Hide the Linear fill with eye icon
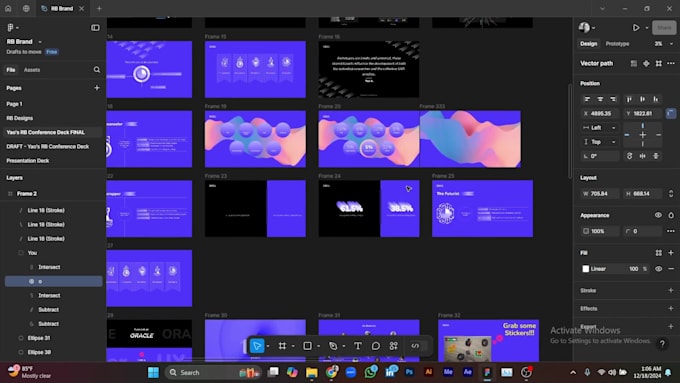The image size is (680, 383). 658,269
